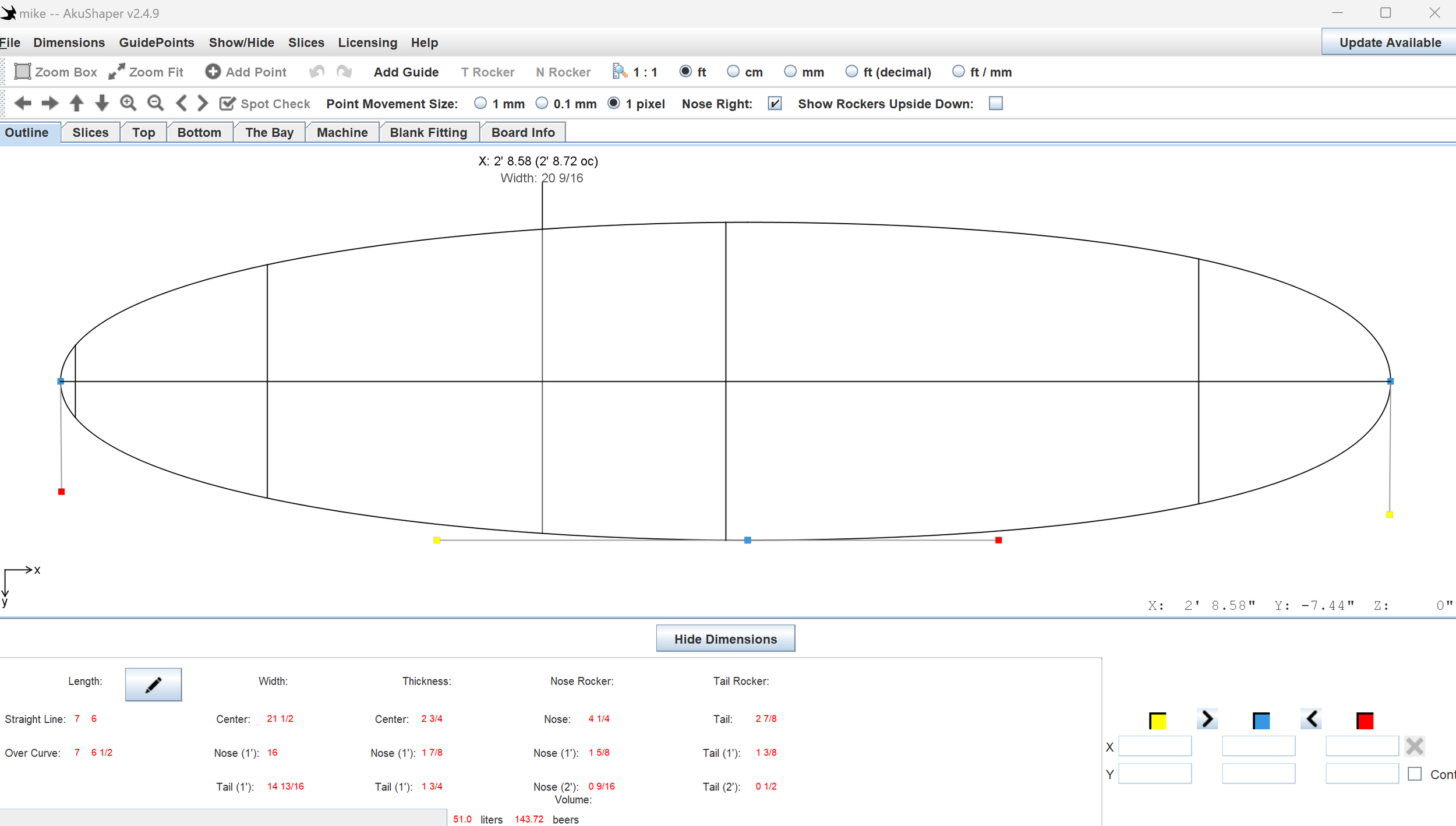
Task: Click the Zoom Fit tool
Action: coord(146,71)
